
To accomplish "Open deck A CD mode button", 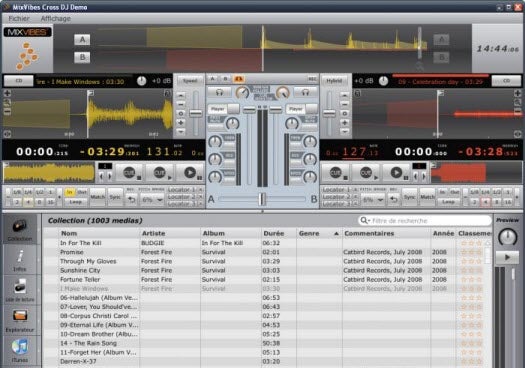I will point(18,81).
